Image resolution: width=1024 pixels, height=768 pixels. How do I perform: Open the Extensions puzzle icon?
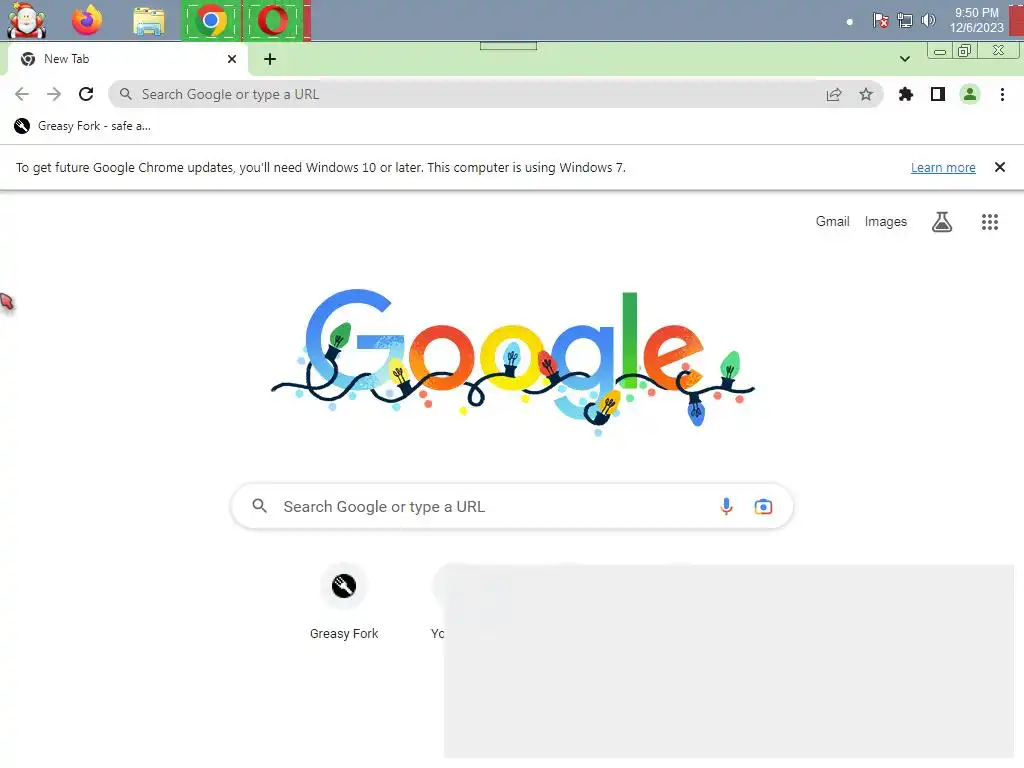point(905,95)
